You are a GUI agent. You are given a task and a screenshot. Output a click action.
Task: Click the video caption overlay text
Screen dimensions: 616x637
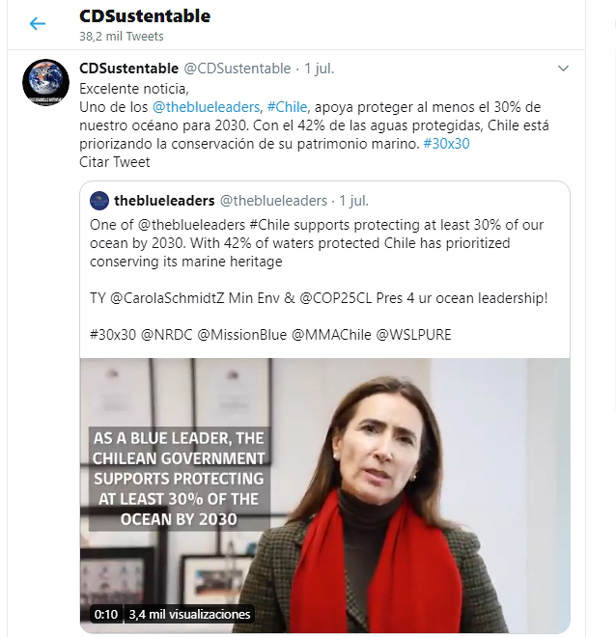179,479
